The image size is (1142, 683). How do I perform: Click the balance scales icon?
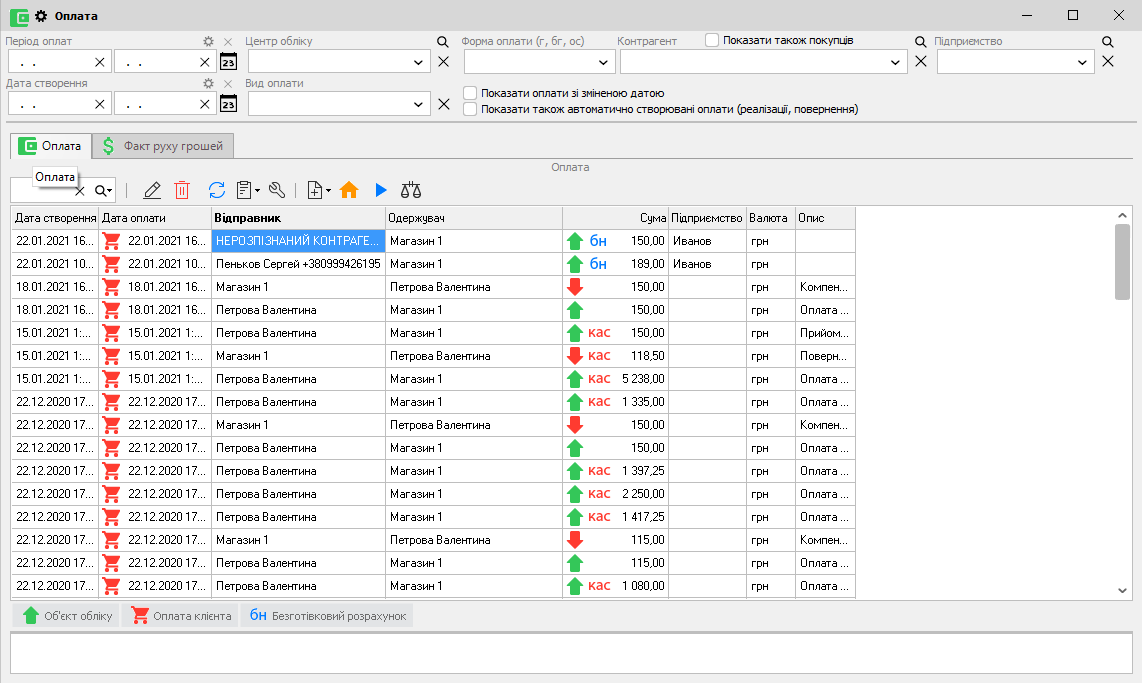[x=411, y=190]
